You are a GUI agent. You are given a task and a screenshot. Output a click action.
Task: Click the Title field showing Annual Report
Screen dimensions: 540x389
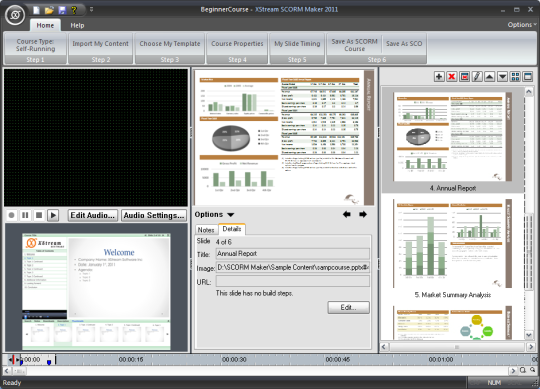[x=293, y=254]
